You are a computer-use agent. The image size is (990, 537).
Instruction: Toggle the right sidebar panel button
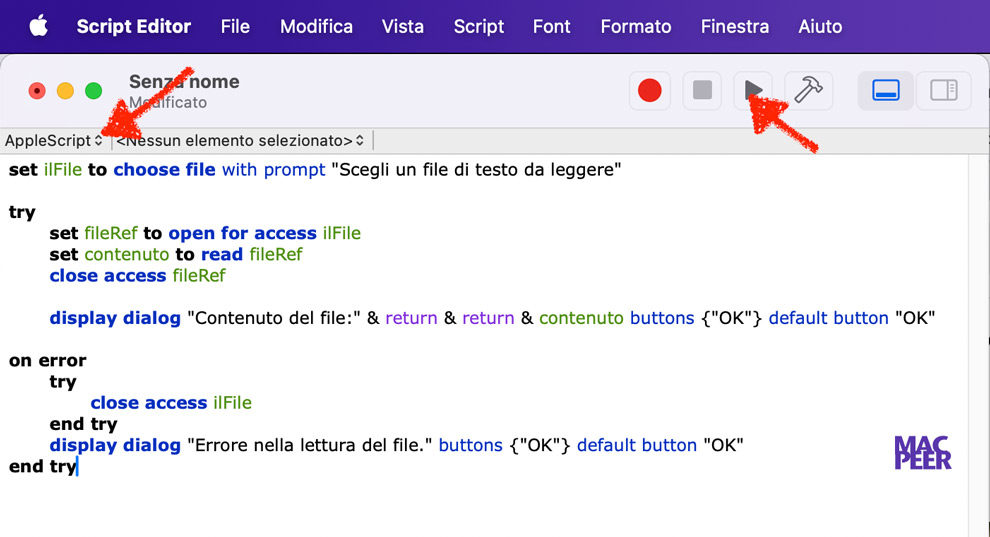(x=944, y=91)
